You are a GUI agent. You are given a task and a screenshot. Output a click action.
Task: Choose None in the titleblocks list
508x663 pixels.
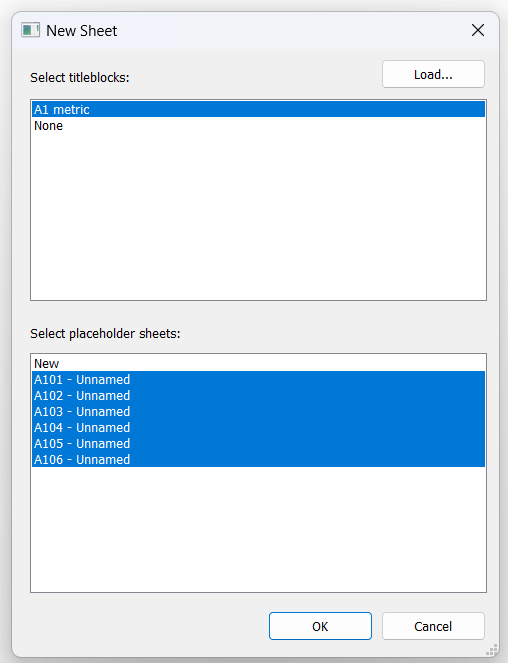(258, 126)
